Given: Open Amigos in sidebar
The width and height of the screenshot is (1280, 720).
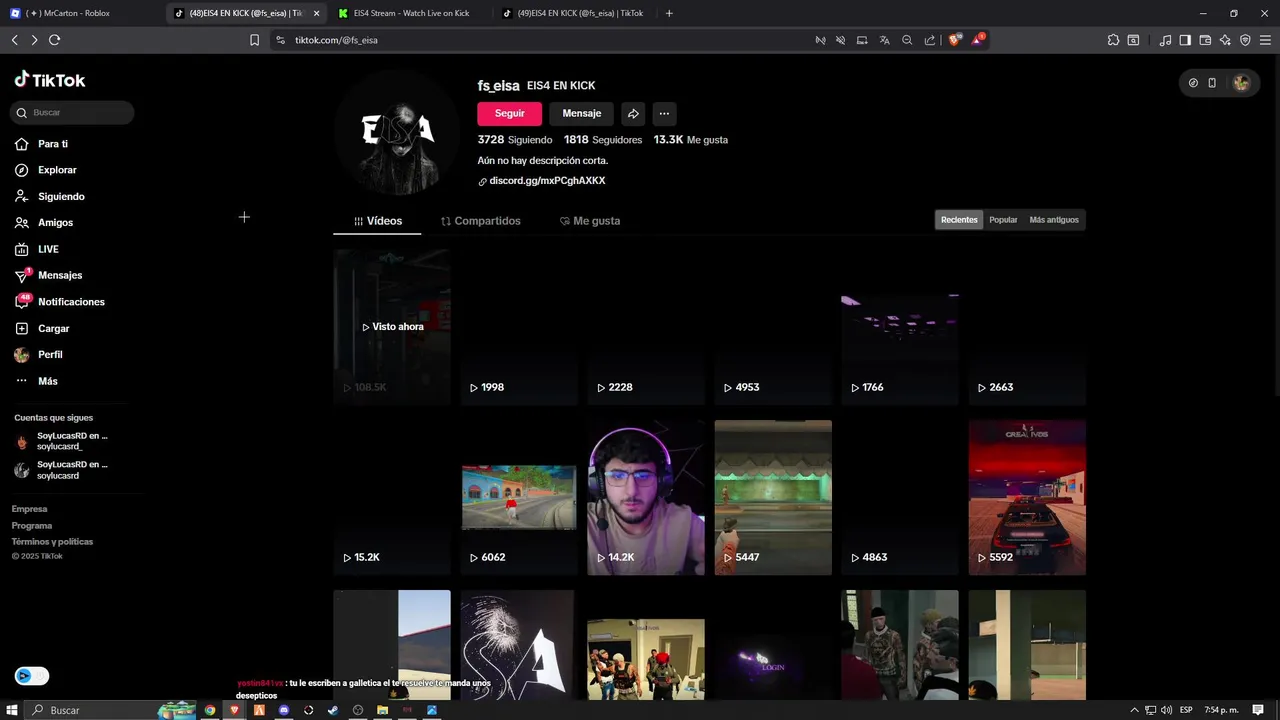Looking at the screenshot, I should click(x=44, y=223).
